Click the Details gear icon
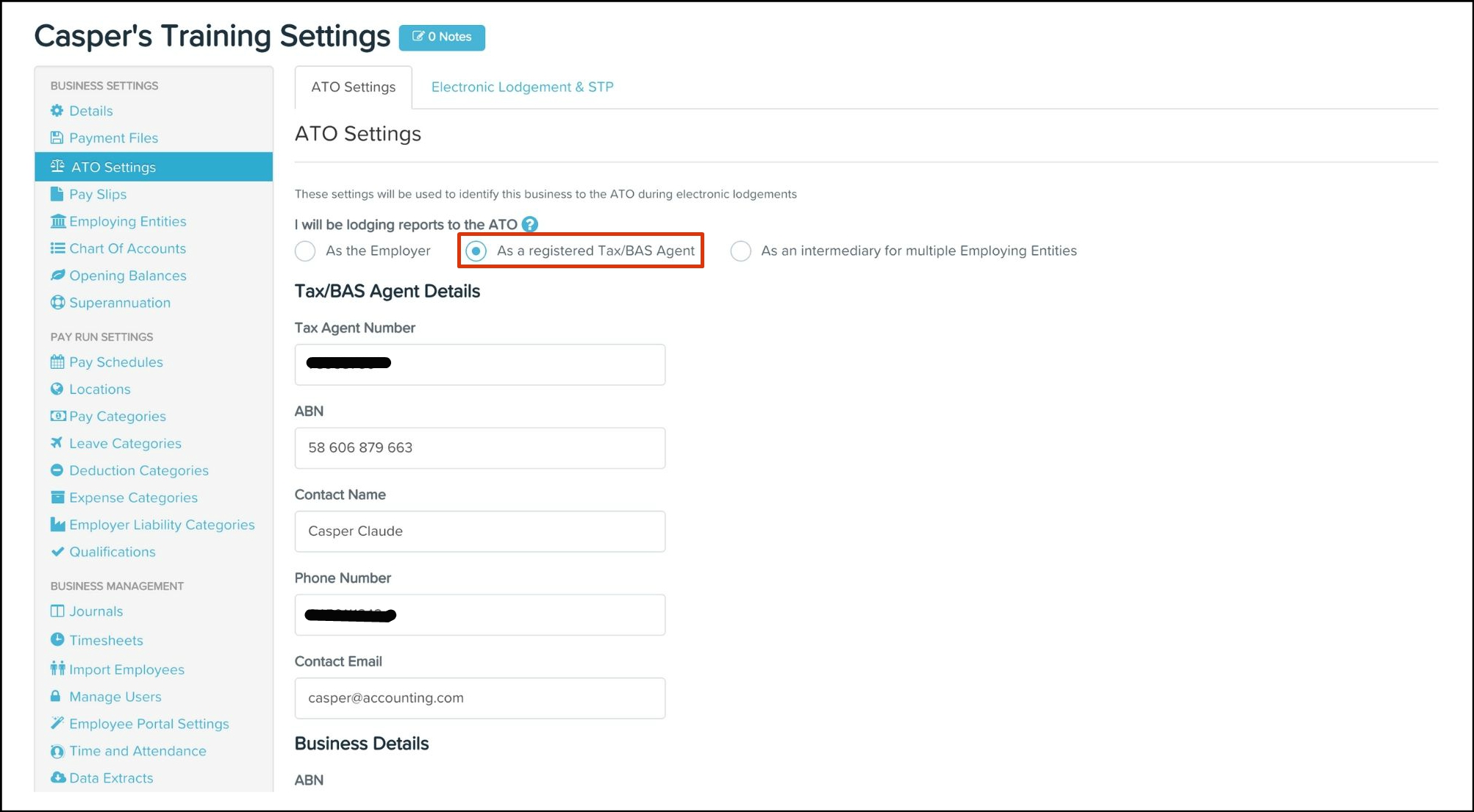The height and width of the screenshot is (812, 1474). point(57,111)
